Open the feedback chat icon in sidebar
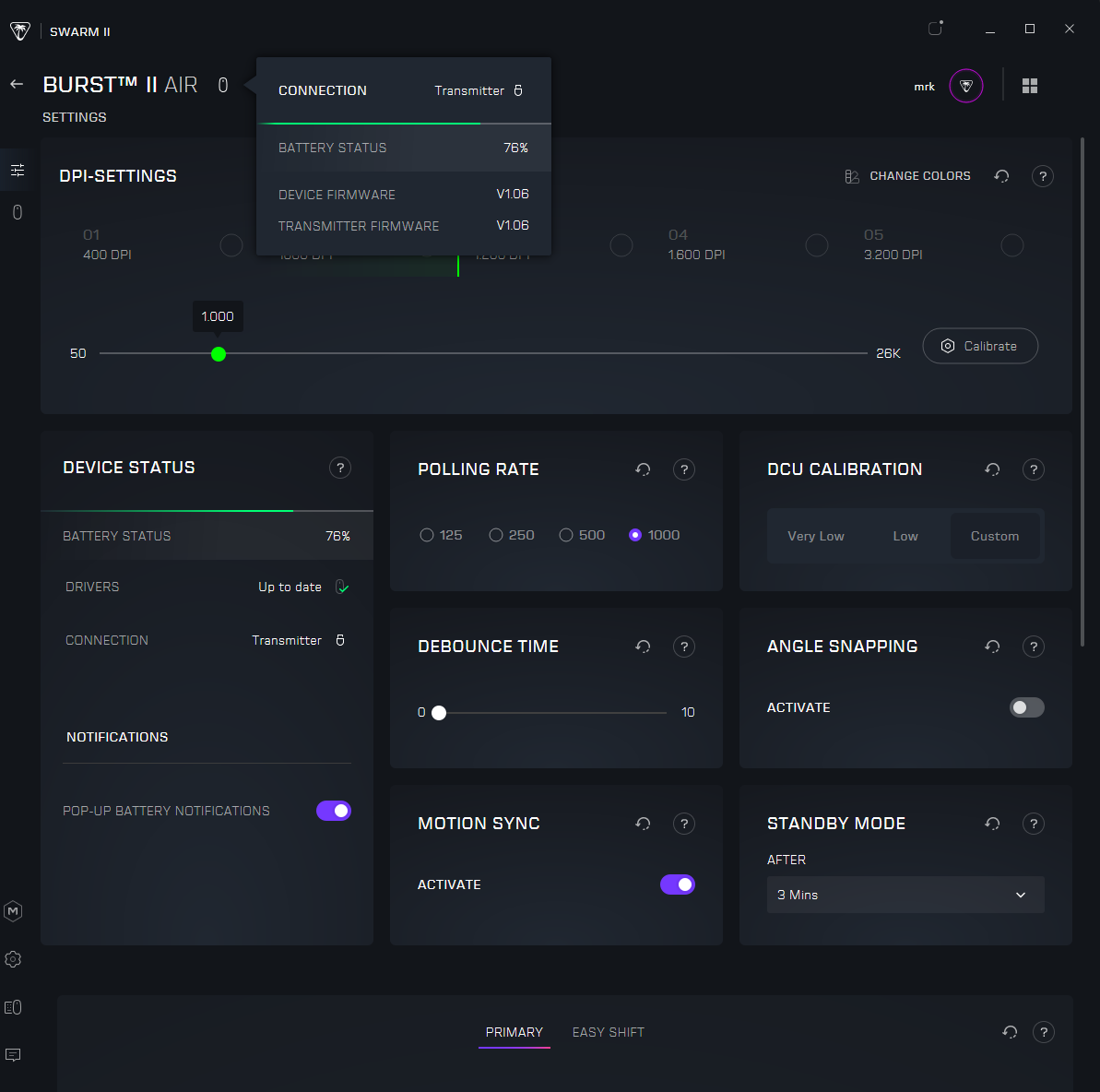 pyautogui.click(x=13, y=1055)
